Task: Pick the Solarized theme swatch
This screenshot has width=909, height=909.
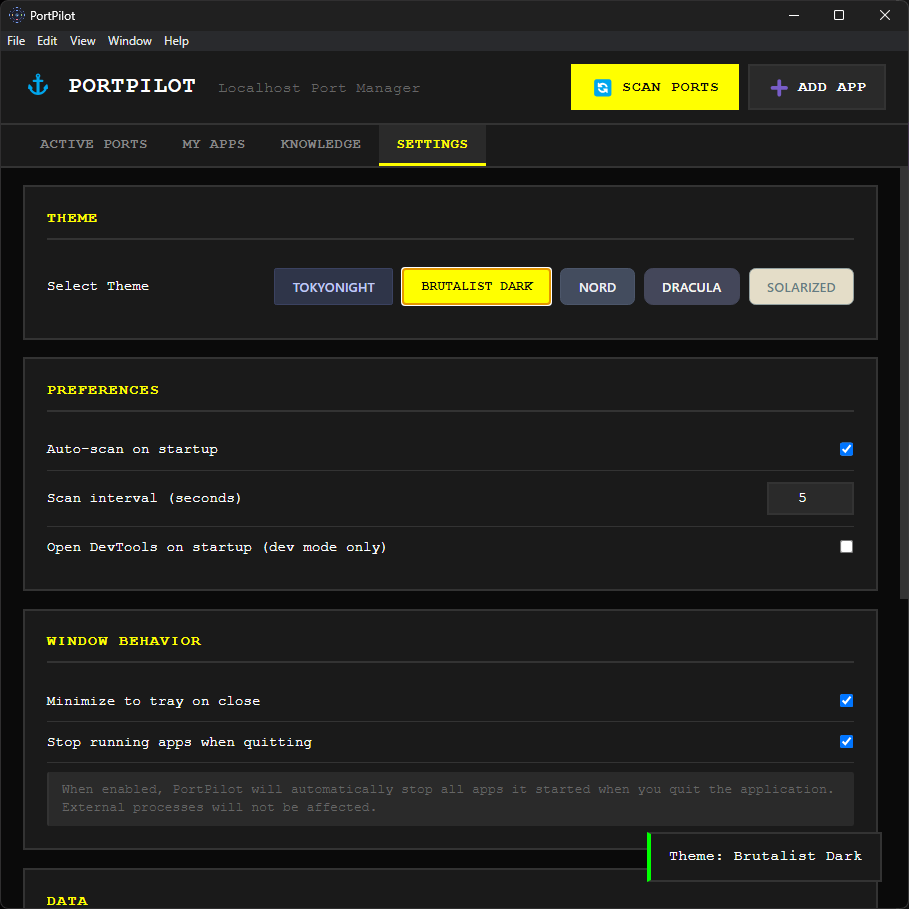Action: [x=801, y=287]
